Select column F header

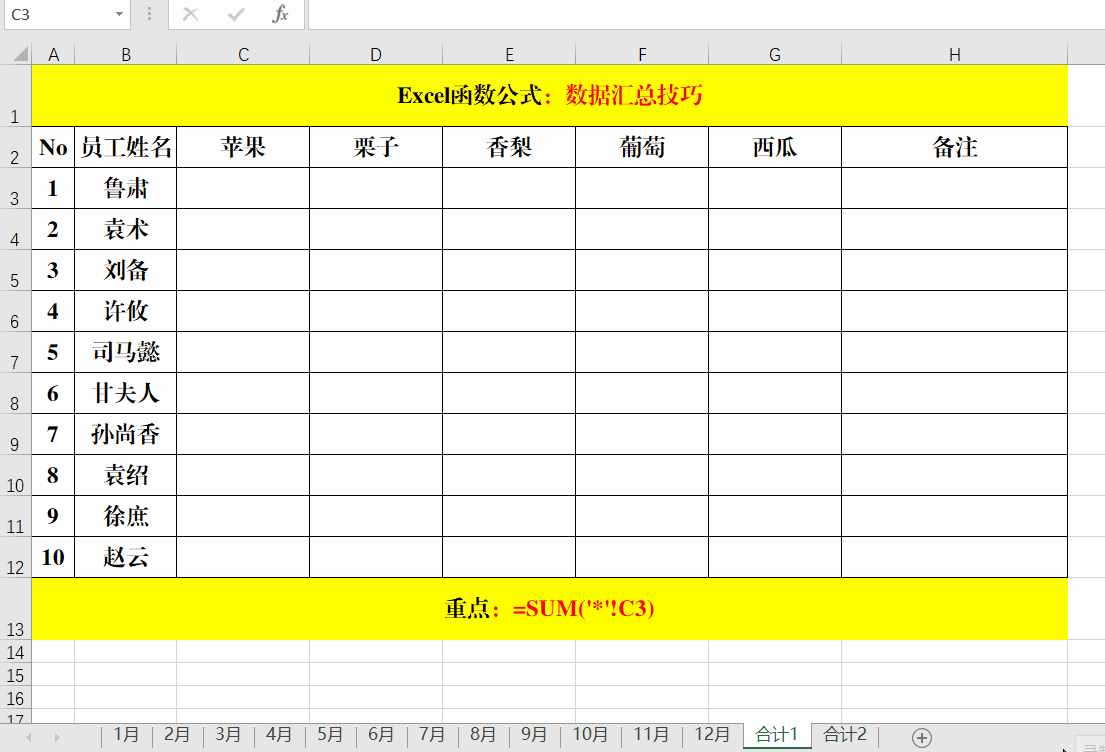coord(642,54)
